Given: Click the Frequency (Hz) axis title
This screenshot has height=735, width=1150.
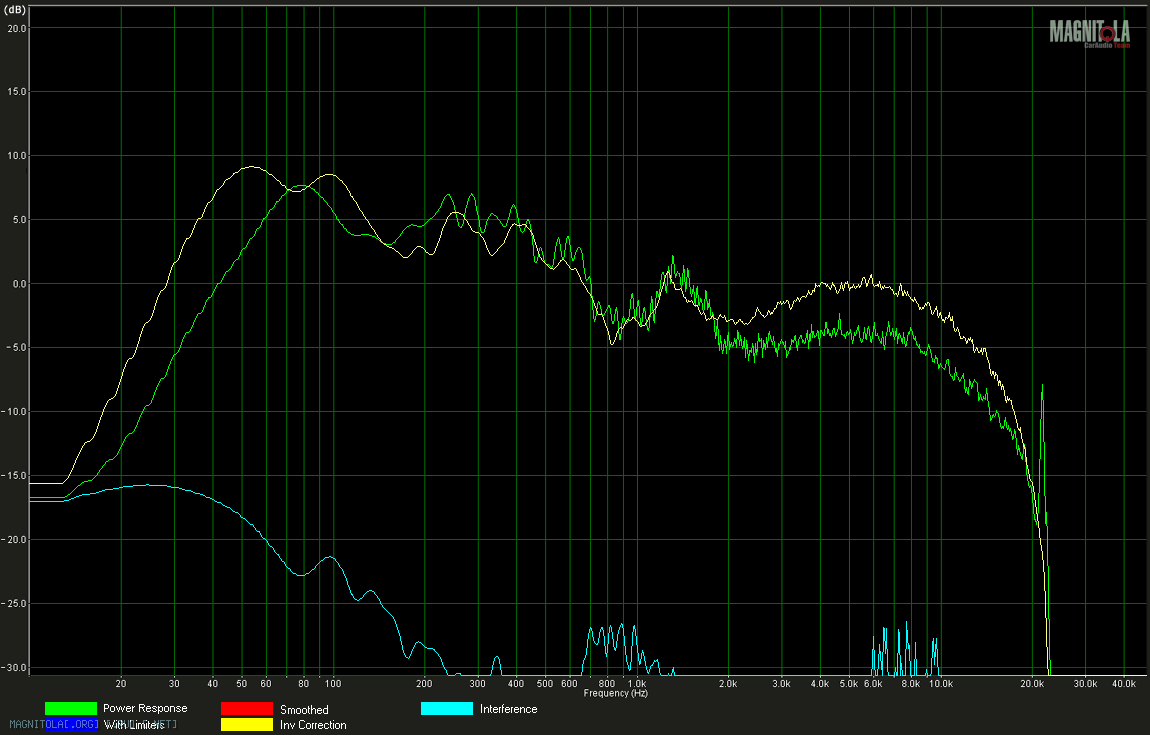Looking at the screenshot, I should (x=615, y=693).
